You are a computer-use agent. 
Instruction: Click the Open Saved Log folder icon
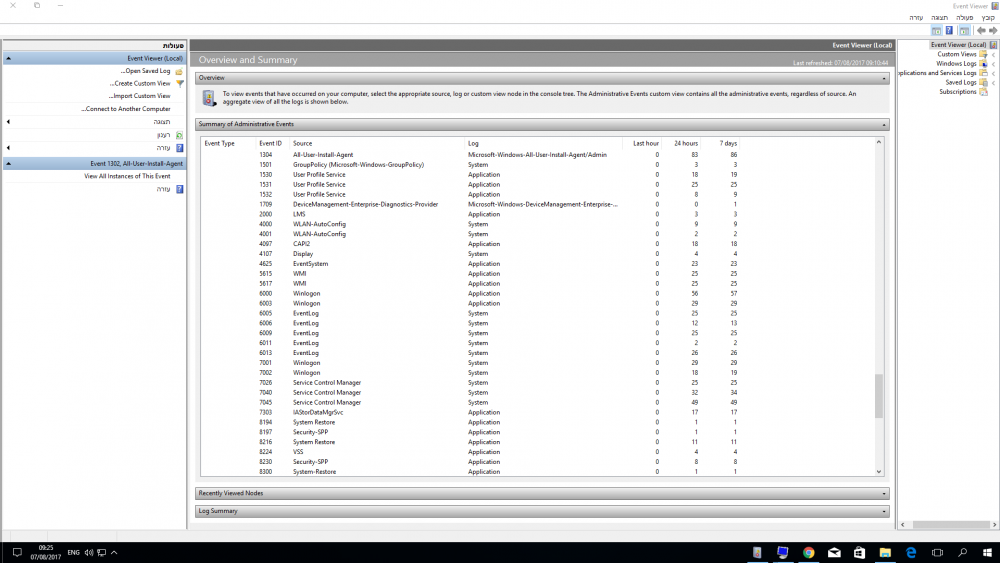[x=179, y=71]
